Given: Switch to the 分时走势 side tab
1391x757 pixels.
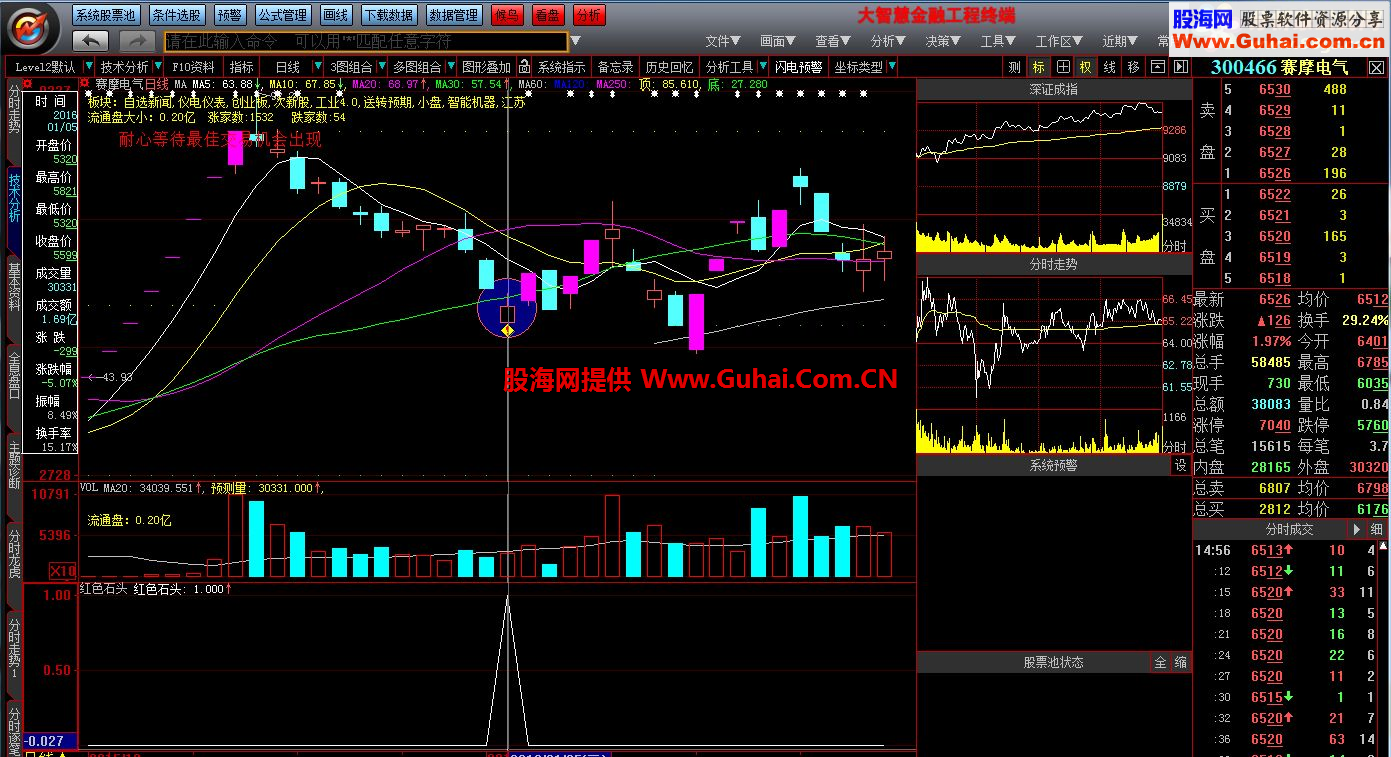Looking at the screenshot, I should click(14, 109).
